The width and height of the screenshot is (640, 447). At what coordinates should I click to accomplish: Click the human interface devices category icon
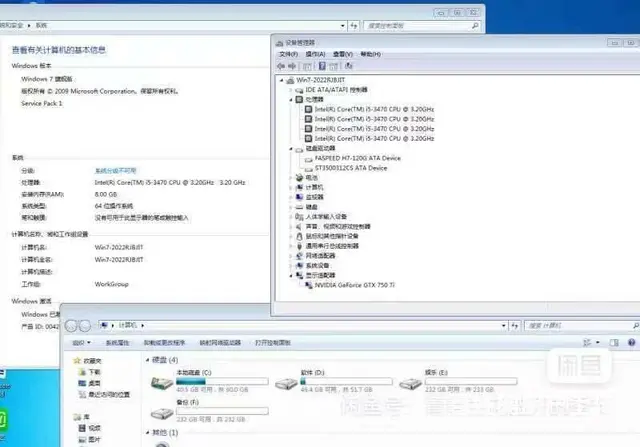click(299, 217)
